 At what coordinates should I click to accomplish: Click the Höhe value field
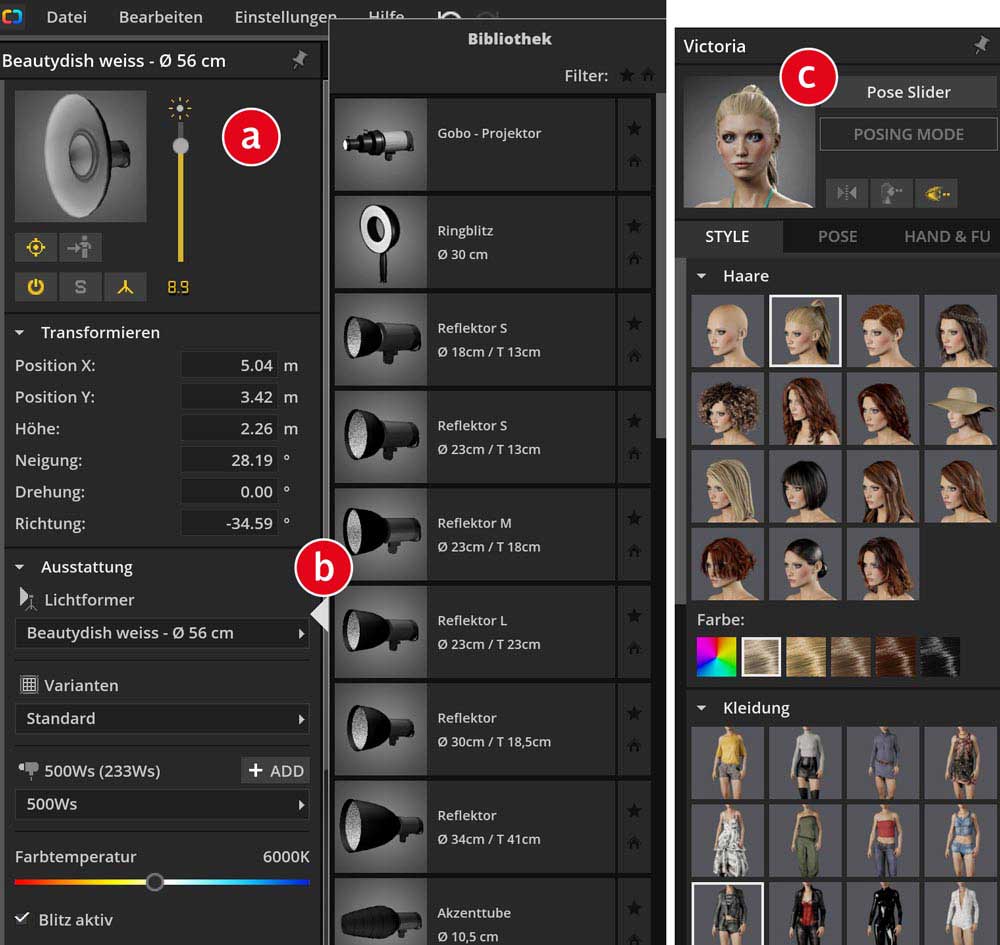(x=229, y=429)
